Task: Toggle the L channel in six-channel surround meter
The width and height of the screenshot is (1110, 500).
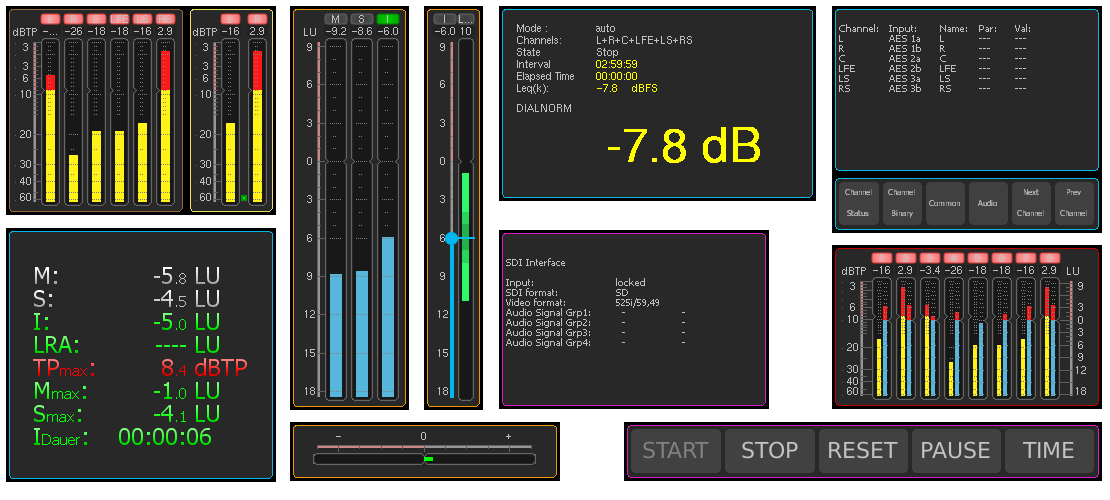Action: point(50,19)
